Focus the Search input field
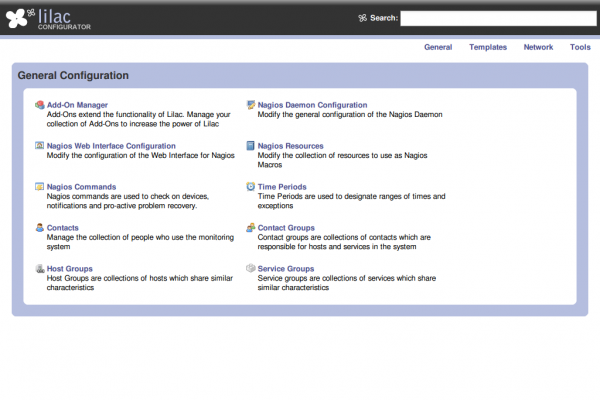The width and height of the screenshot is (600, 400). (x=497, y=18)
